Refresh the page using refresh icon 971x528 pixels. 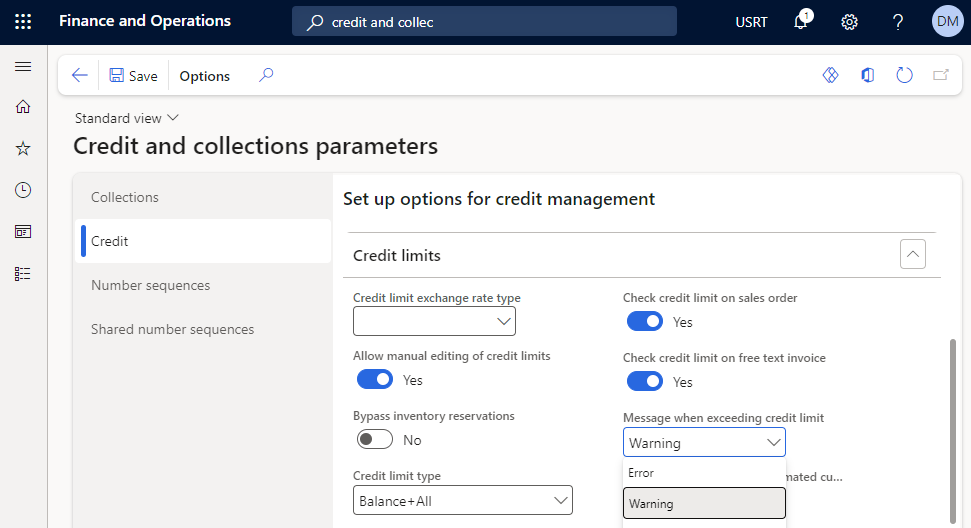[904, 76]
